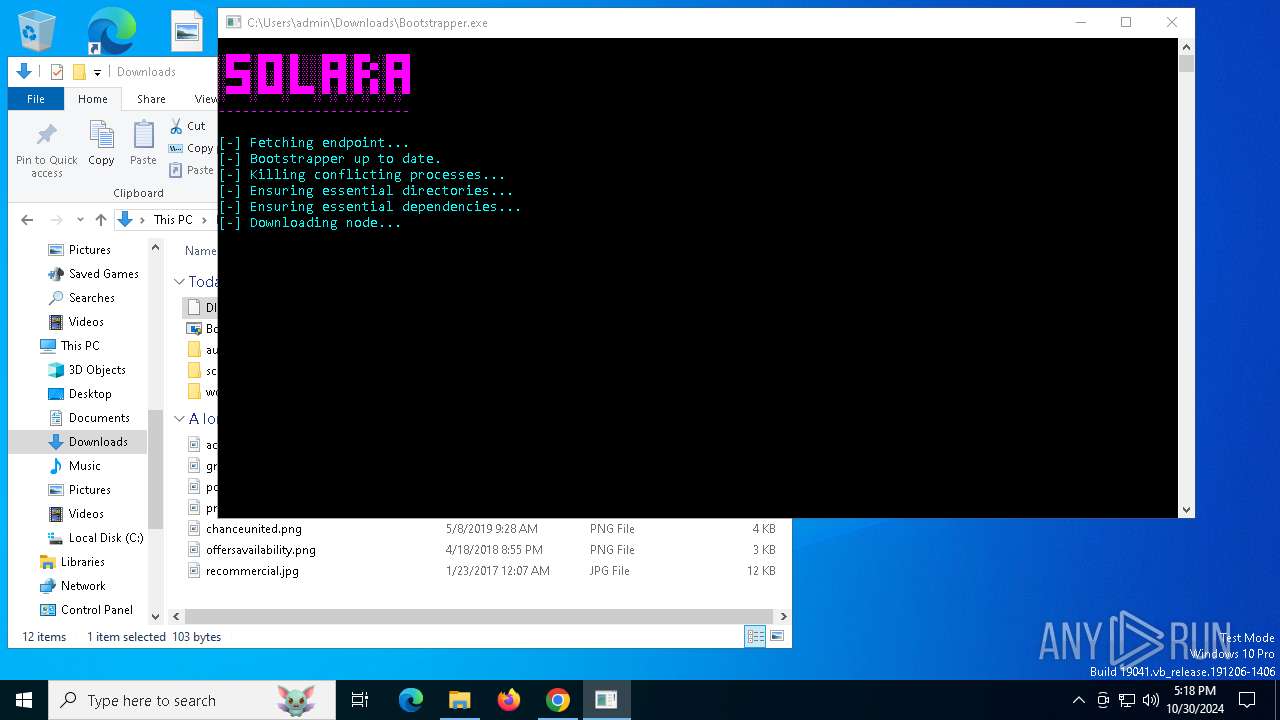Launch Edge from the taskbar
Viewport: 1280px width, 720px height.
pyautogui.click(x=411, y=700)
